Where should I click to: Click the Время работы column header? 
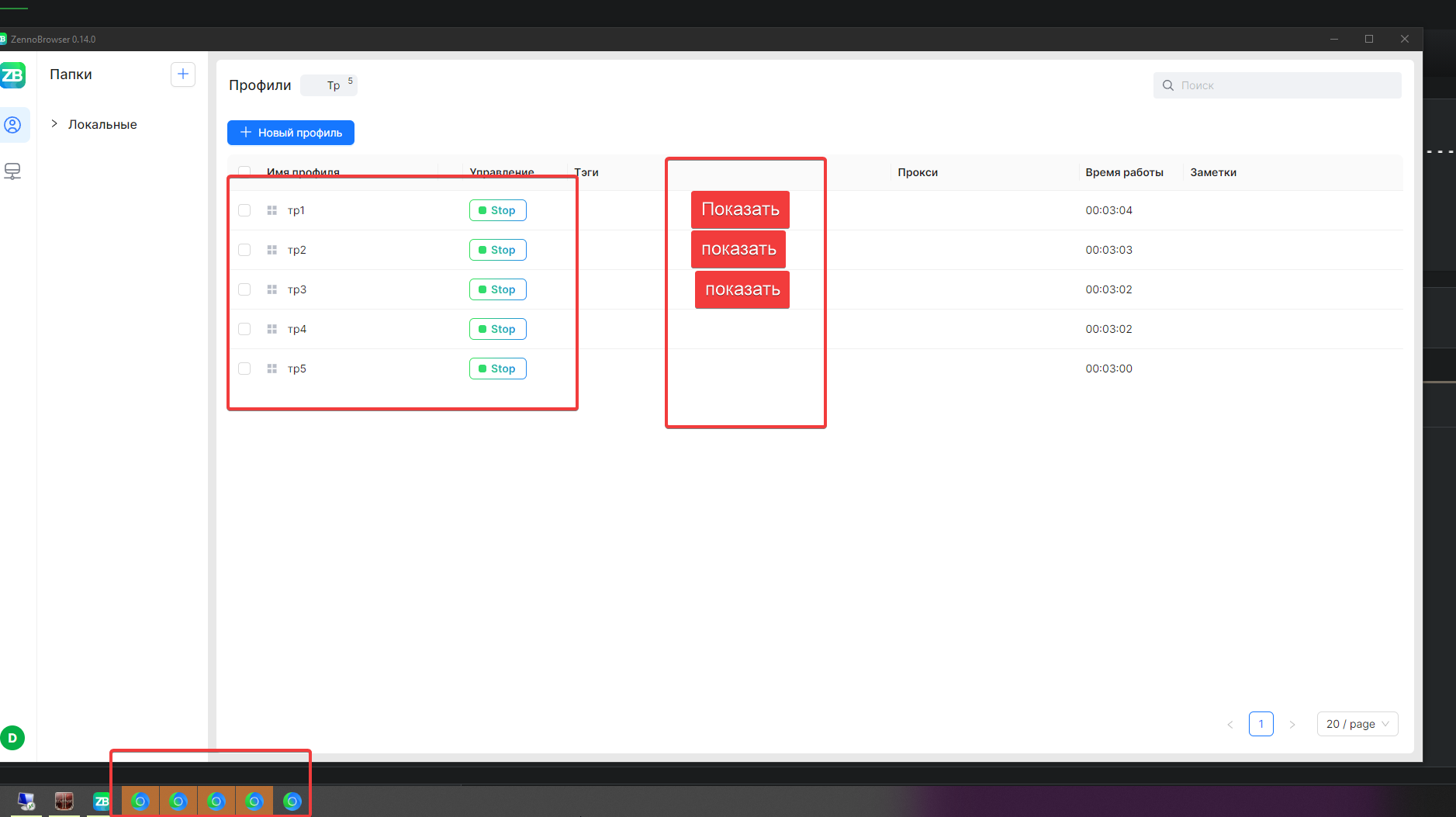pyautogui.click(x=1125, y=172)
